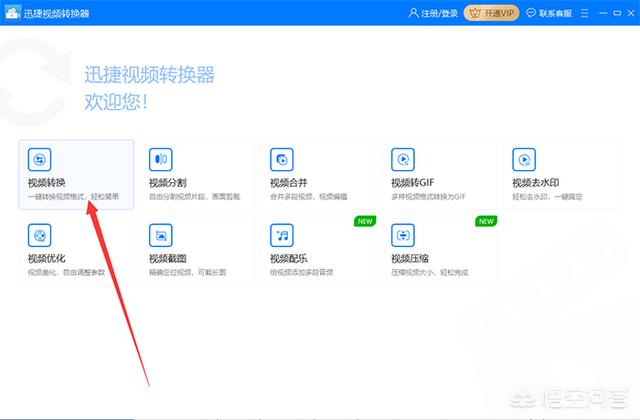
Task: Open 联系客服 support link
Action: tap(555, 13)
